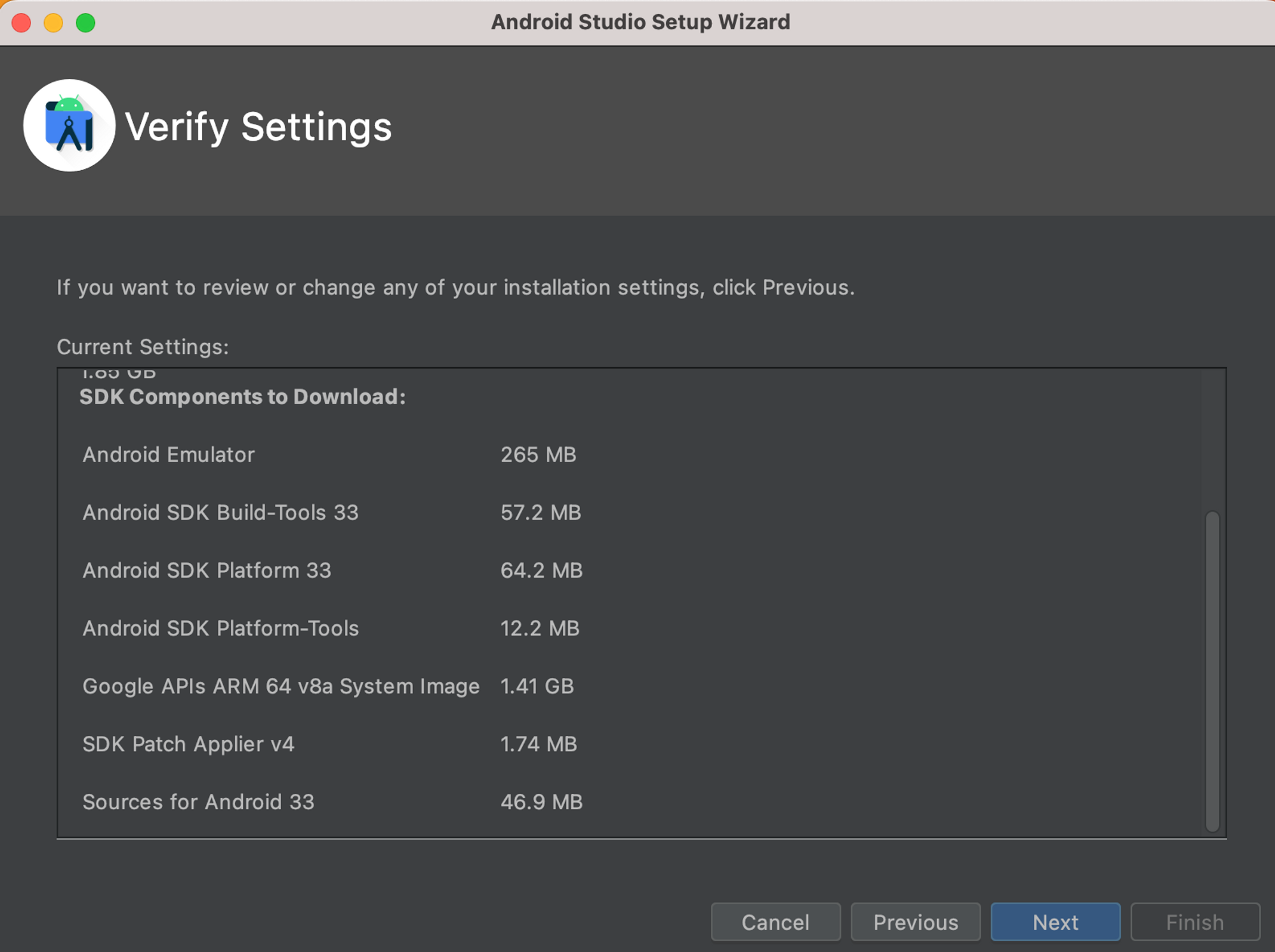
Task: Click Google APIs ARM 64 v8a System Image
Action: click(x=280, y=686)
